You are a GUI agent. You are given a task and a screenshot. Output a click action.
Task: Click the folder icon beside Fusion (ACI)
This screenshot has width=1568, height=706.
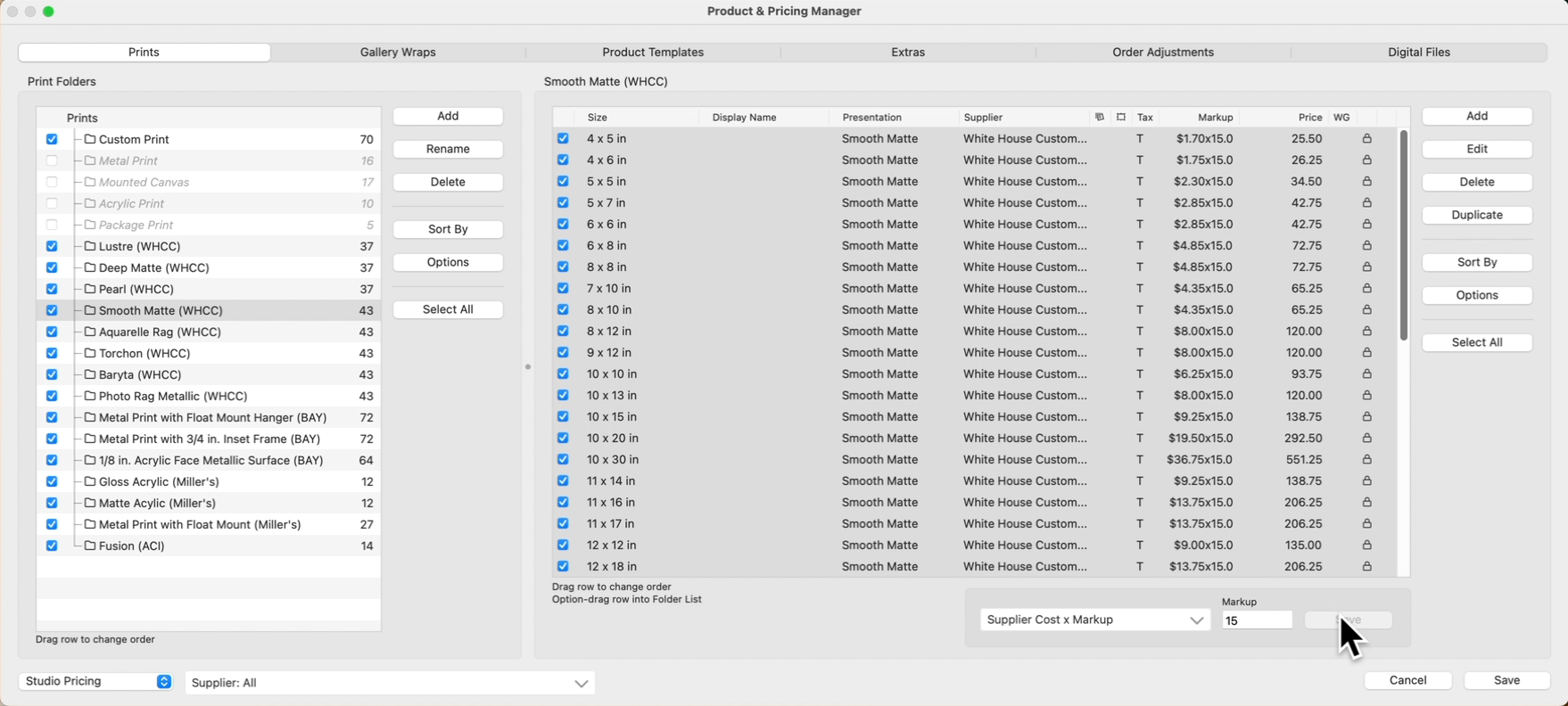[90, 546]
